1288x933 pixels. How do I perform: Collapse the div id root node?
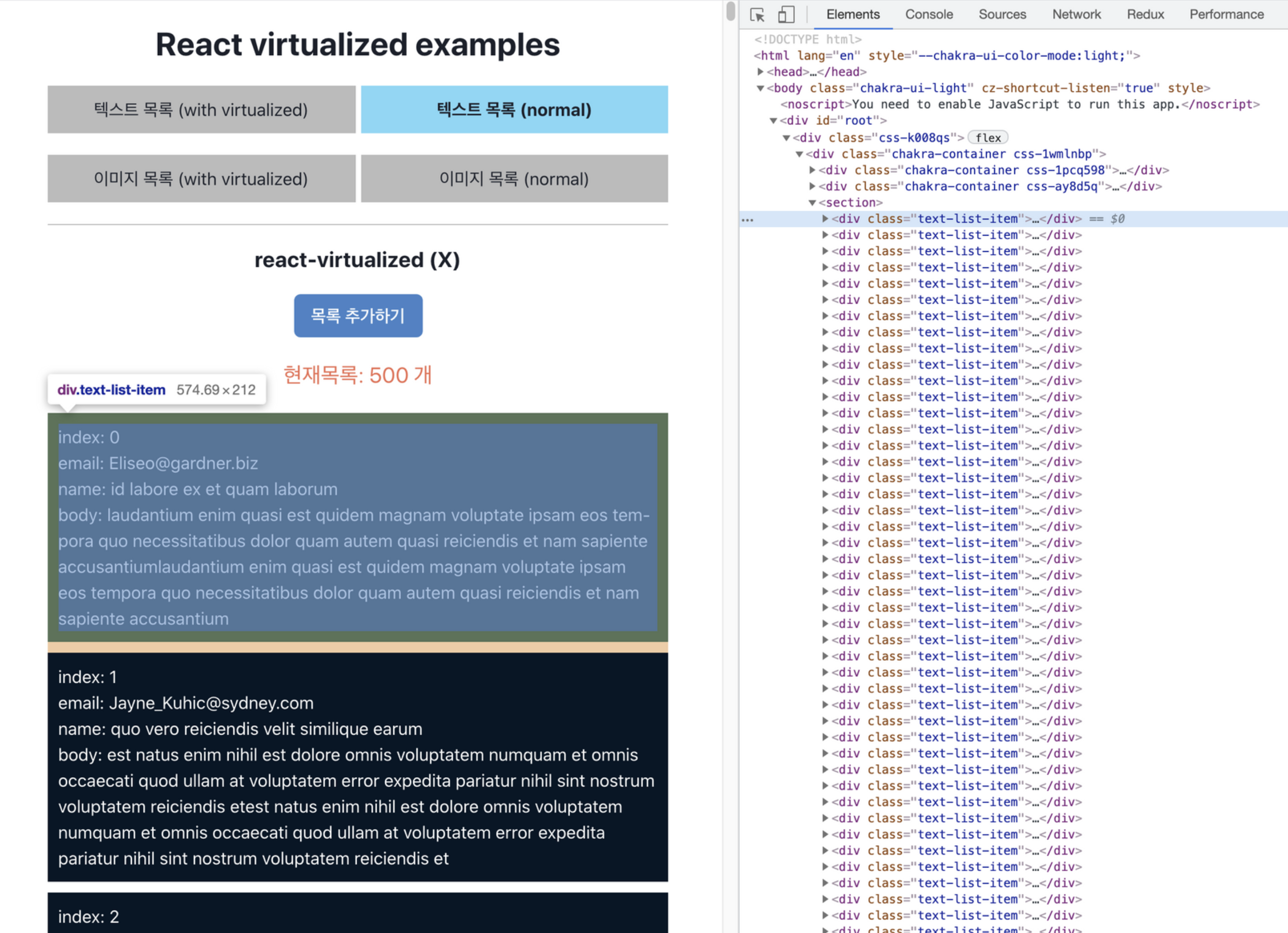(x=773, y=120)
